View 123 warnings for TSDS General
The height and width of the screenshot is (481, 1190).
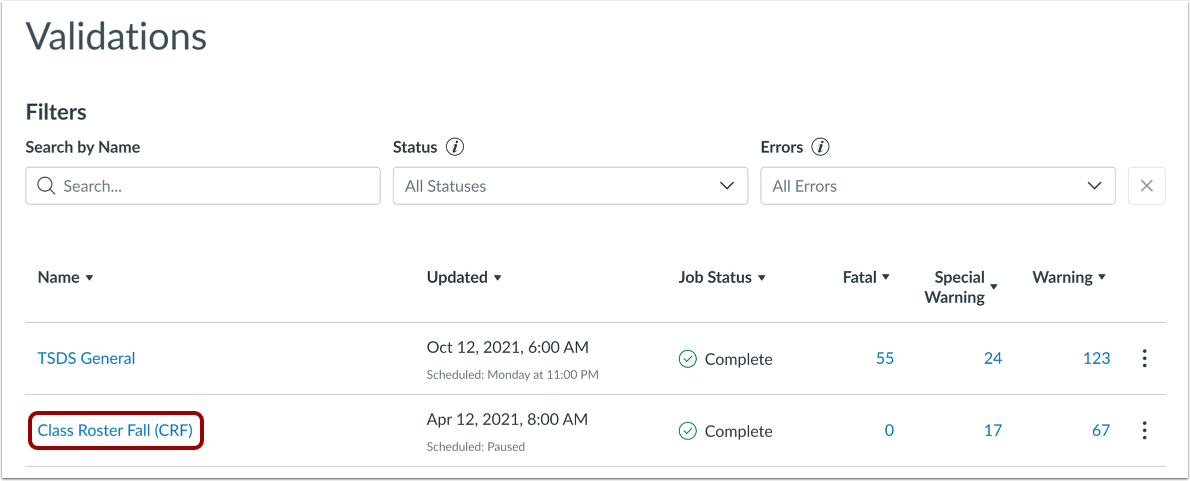pos(1096,358)
